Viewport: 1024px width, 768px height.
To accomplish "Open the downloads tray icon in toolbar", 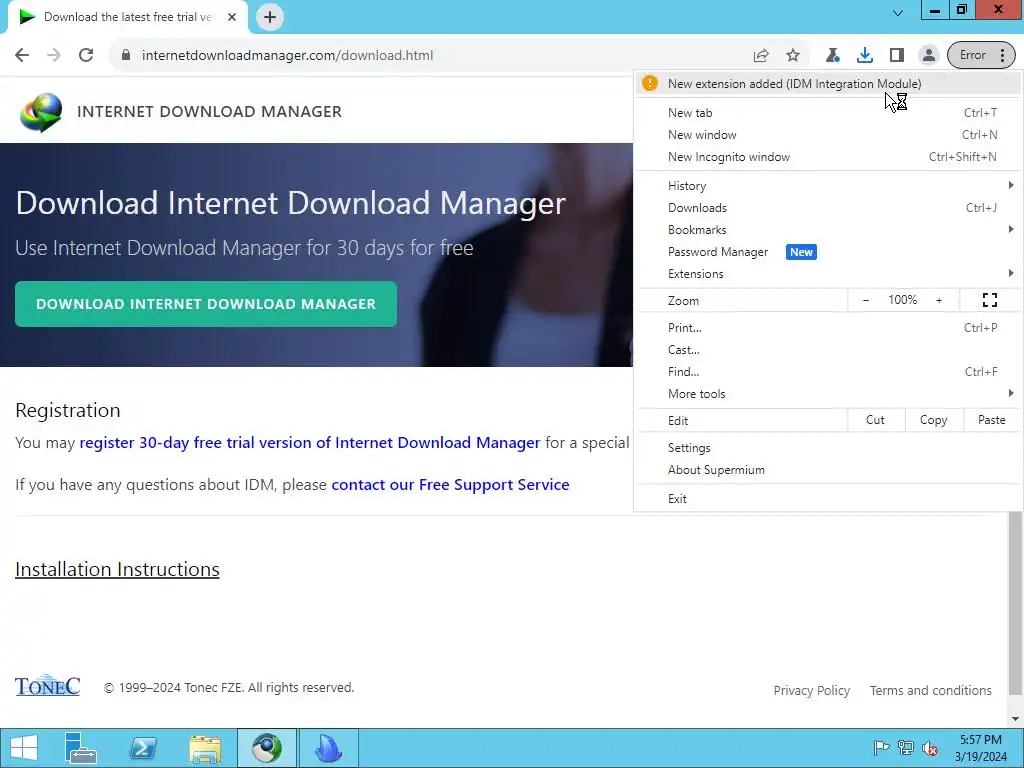I will click(865, 56).
